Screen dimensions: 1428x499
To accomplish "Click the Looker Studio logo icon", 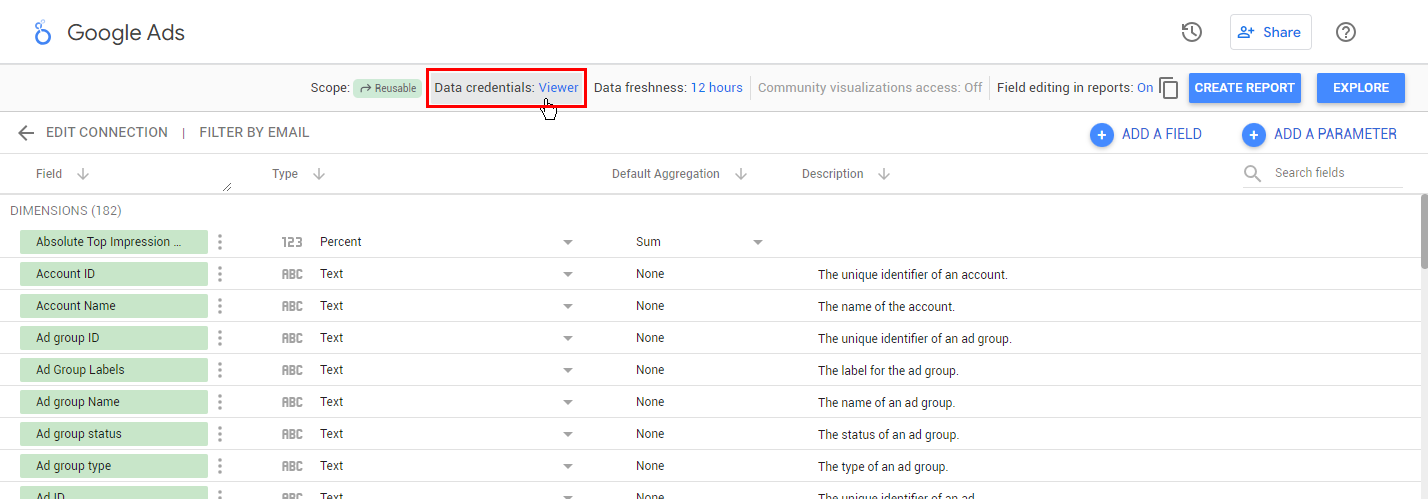I will [x=42, y=33].
